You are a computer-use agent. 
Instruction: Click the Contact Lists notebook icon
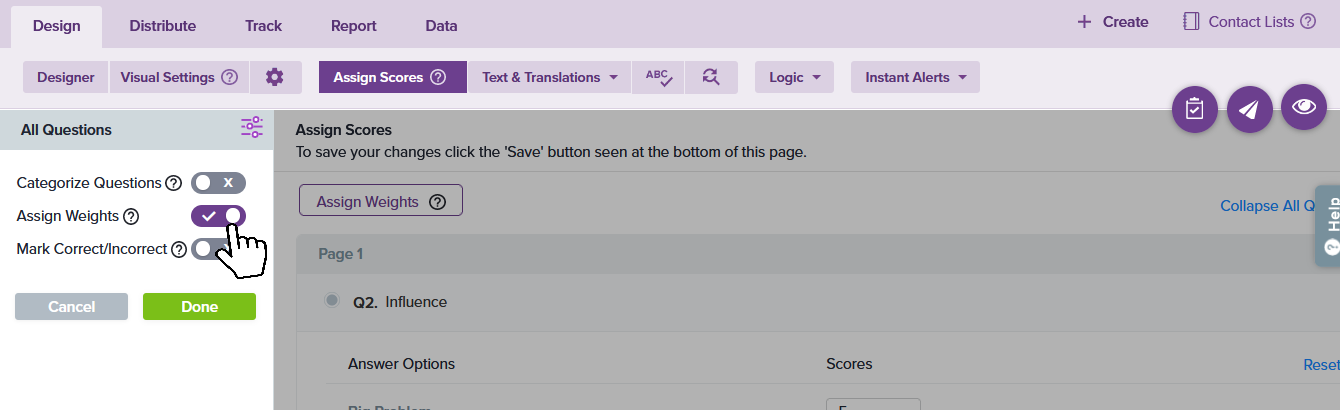[x=1191, y=22]
